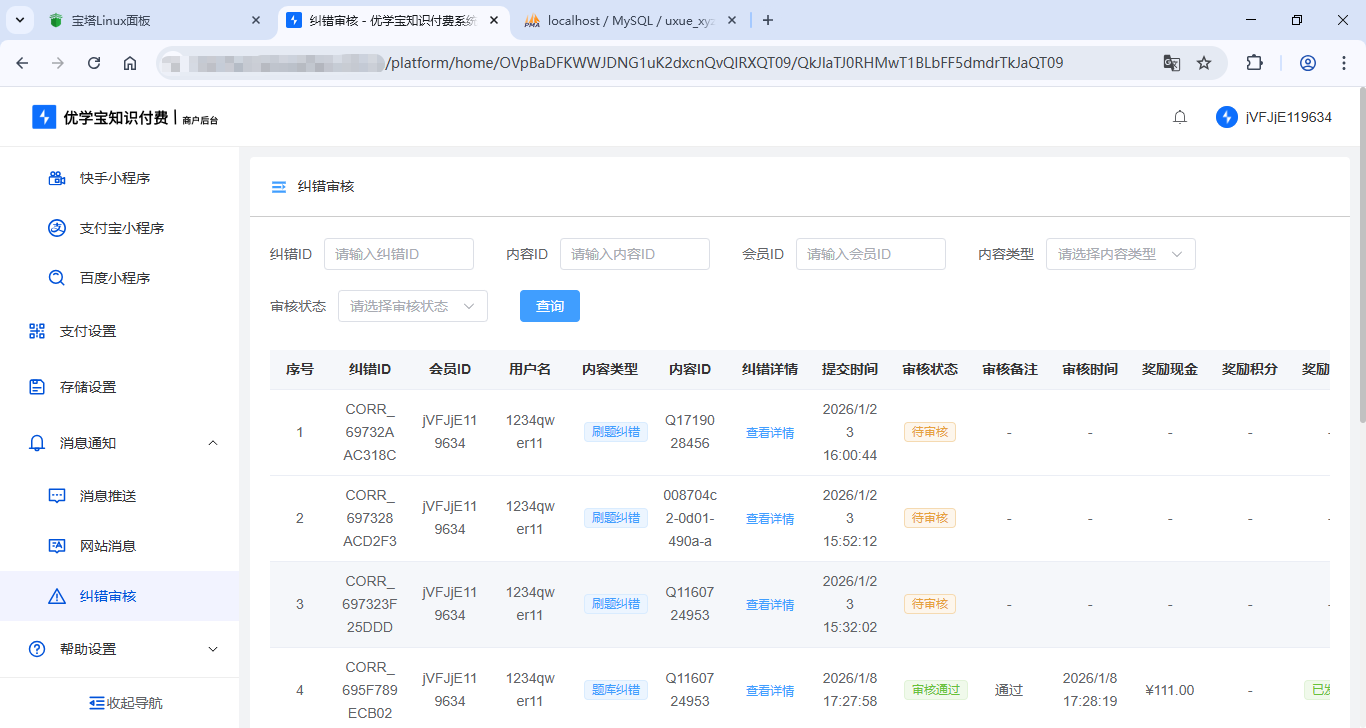Click 收起导航 to collapse the sidebar
The width and height of the screenshot is (1366, 728).
click(x=125, y=703)
